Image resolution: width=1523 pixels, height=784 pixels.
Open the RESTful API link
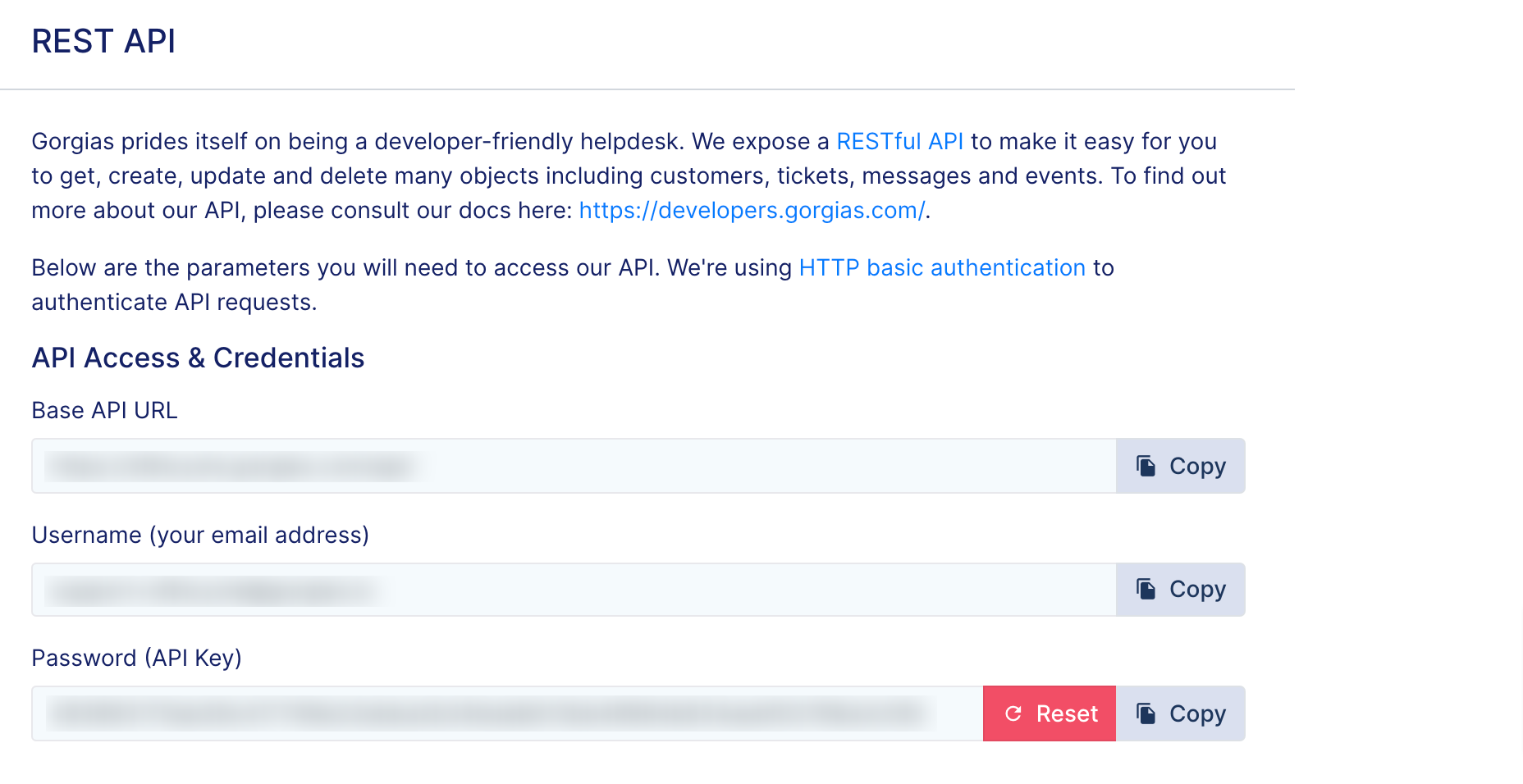click(899, 141)
